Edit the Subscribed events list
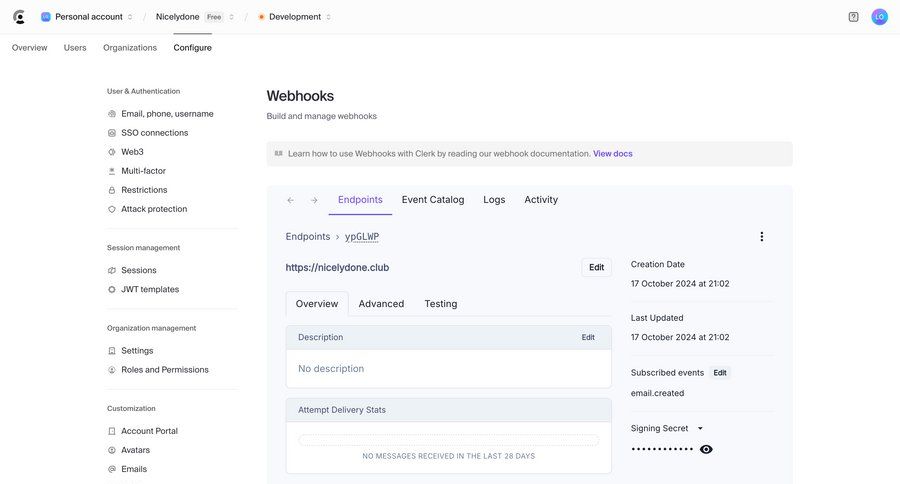This screenshot has height=484, width=900. click(720, 373)
